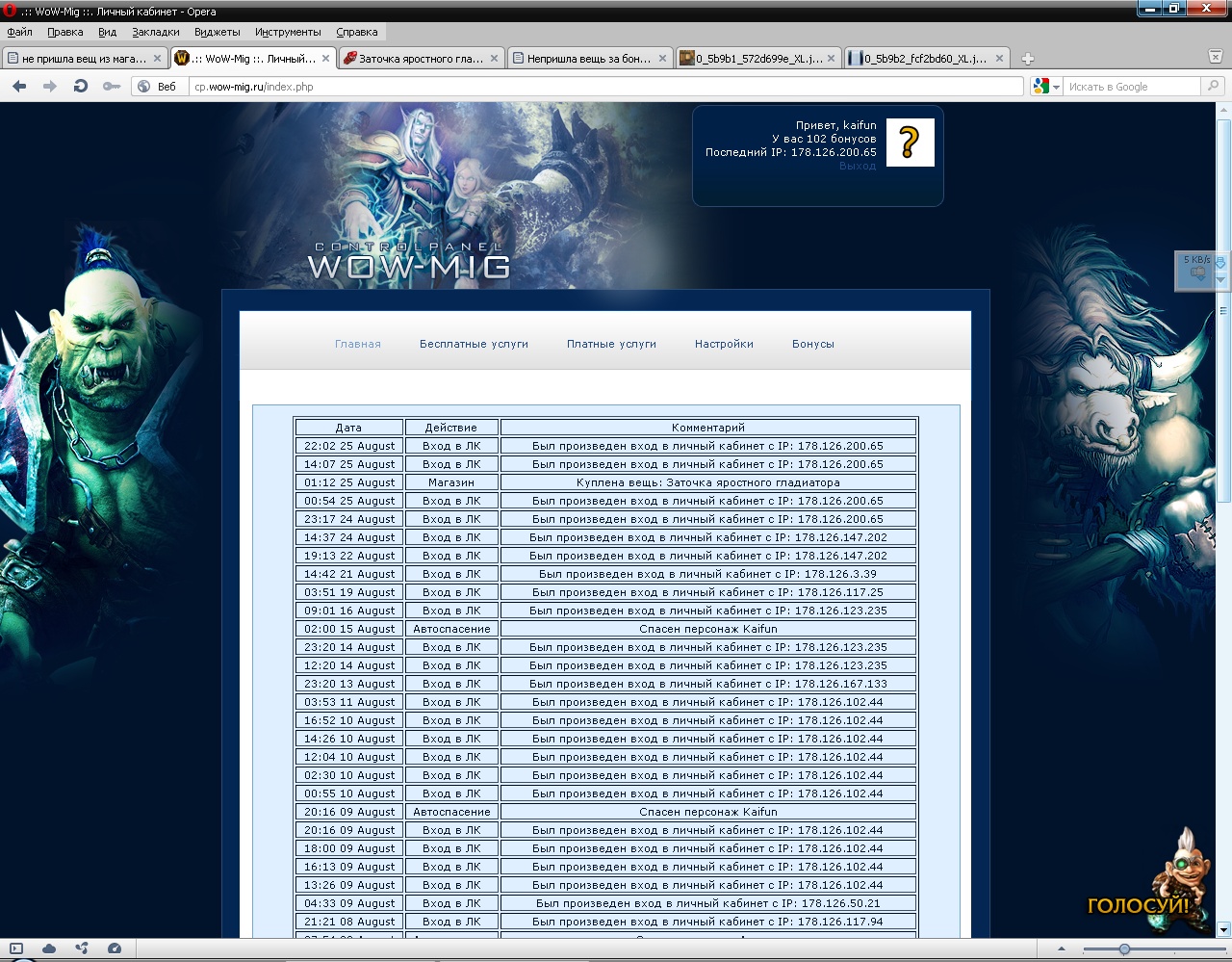Open the Вид menu
The image size is (1232, 962).
point(107,32)
